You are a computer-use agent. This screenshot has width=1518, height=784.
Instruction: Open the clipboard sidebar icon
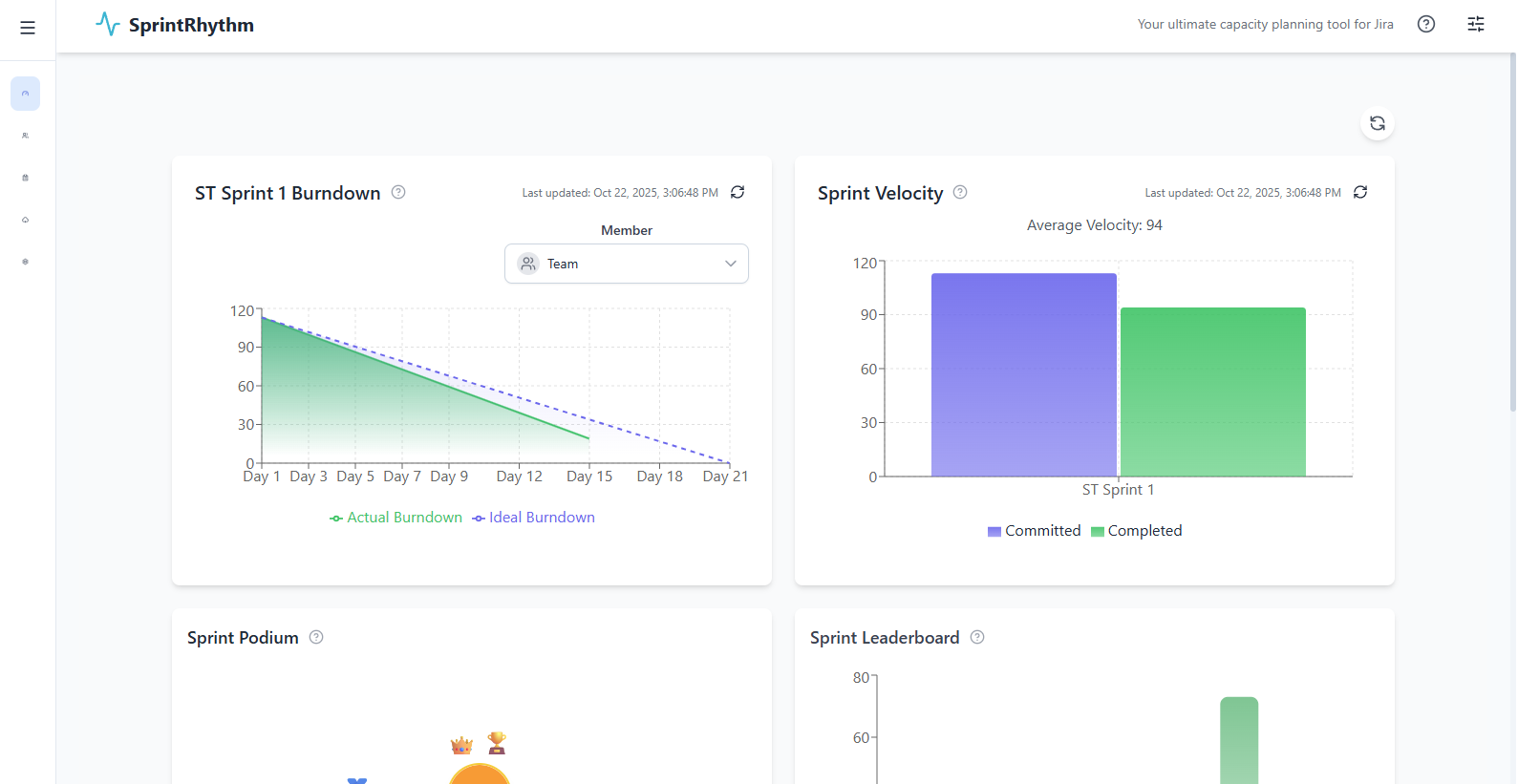[x=25, y=178]
